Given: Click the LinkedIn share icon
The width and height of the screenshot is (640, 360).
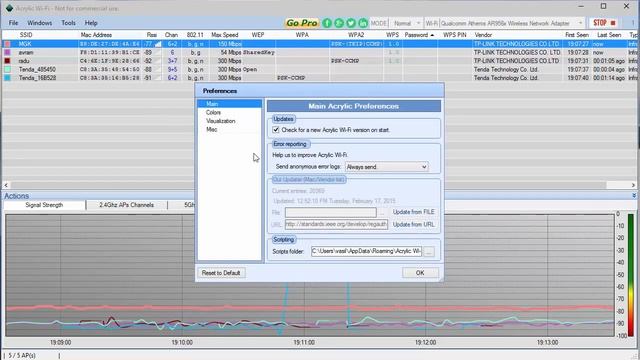Looking at the screenshot, I should [362, 23].
